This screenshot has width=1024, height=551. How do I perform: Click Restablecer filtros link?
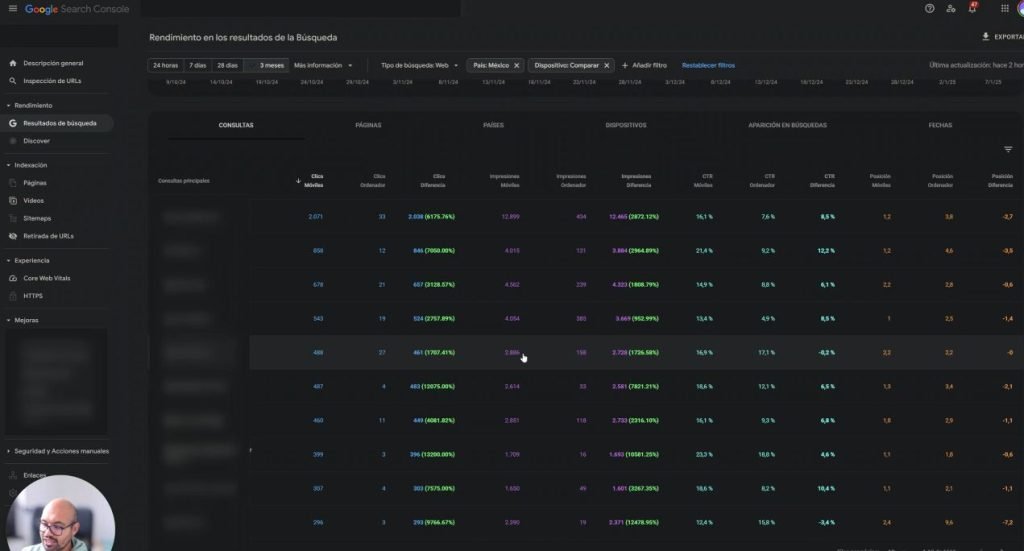coord(708,65)
